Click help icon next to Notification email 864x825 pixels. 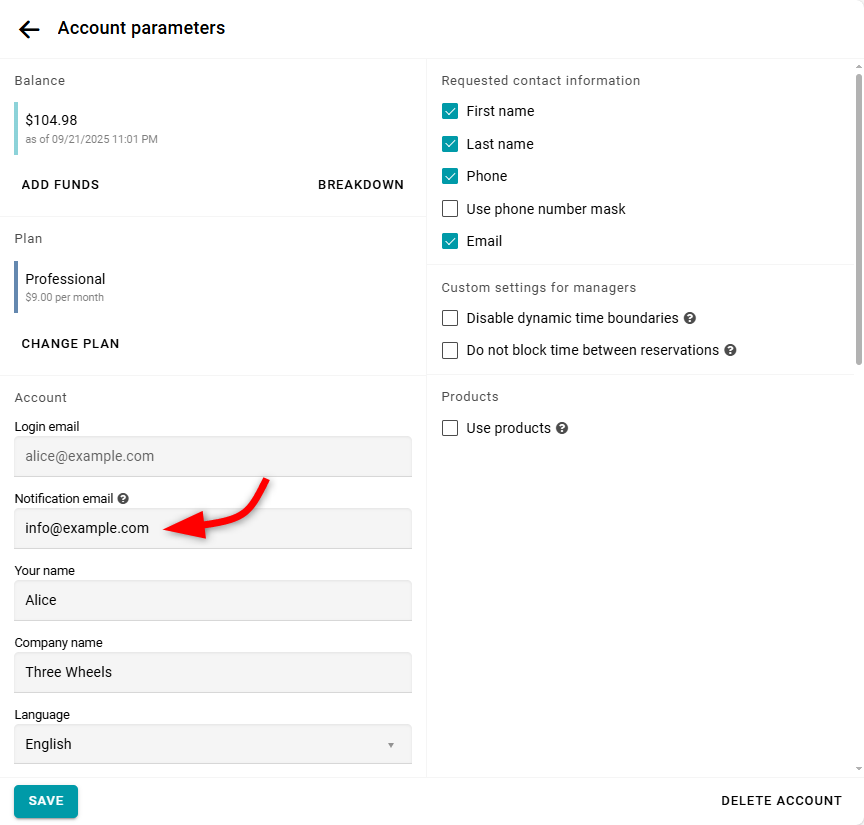123,498
